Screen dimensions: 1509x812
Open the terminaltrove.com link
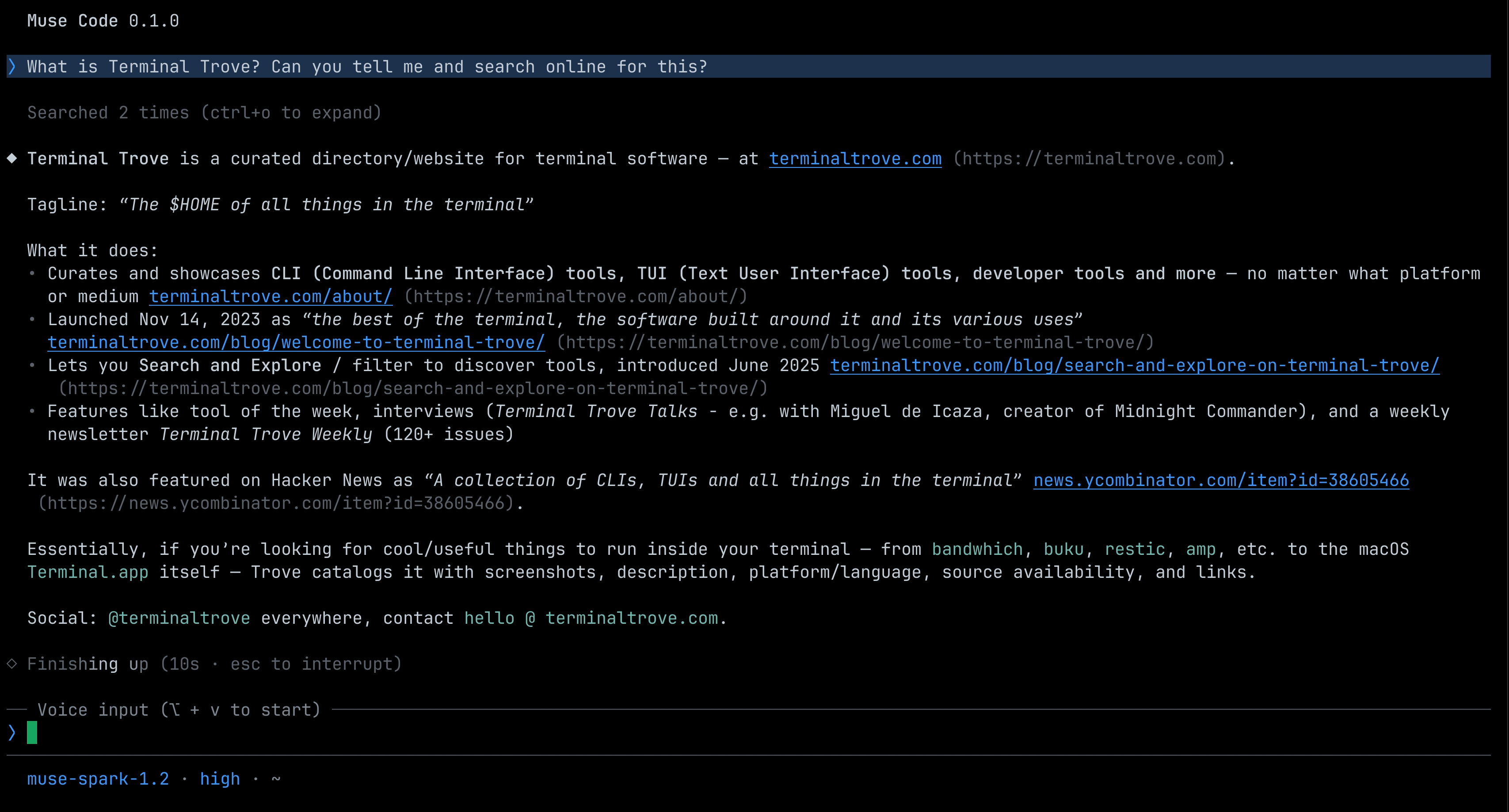click(x=855, y=159)
